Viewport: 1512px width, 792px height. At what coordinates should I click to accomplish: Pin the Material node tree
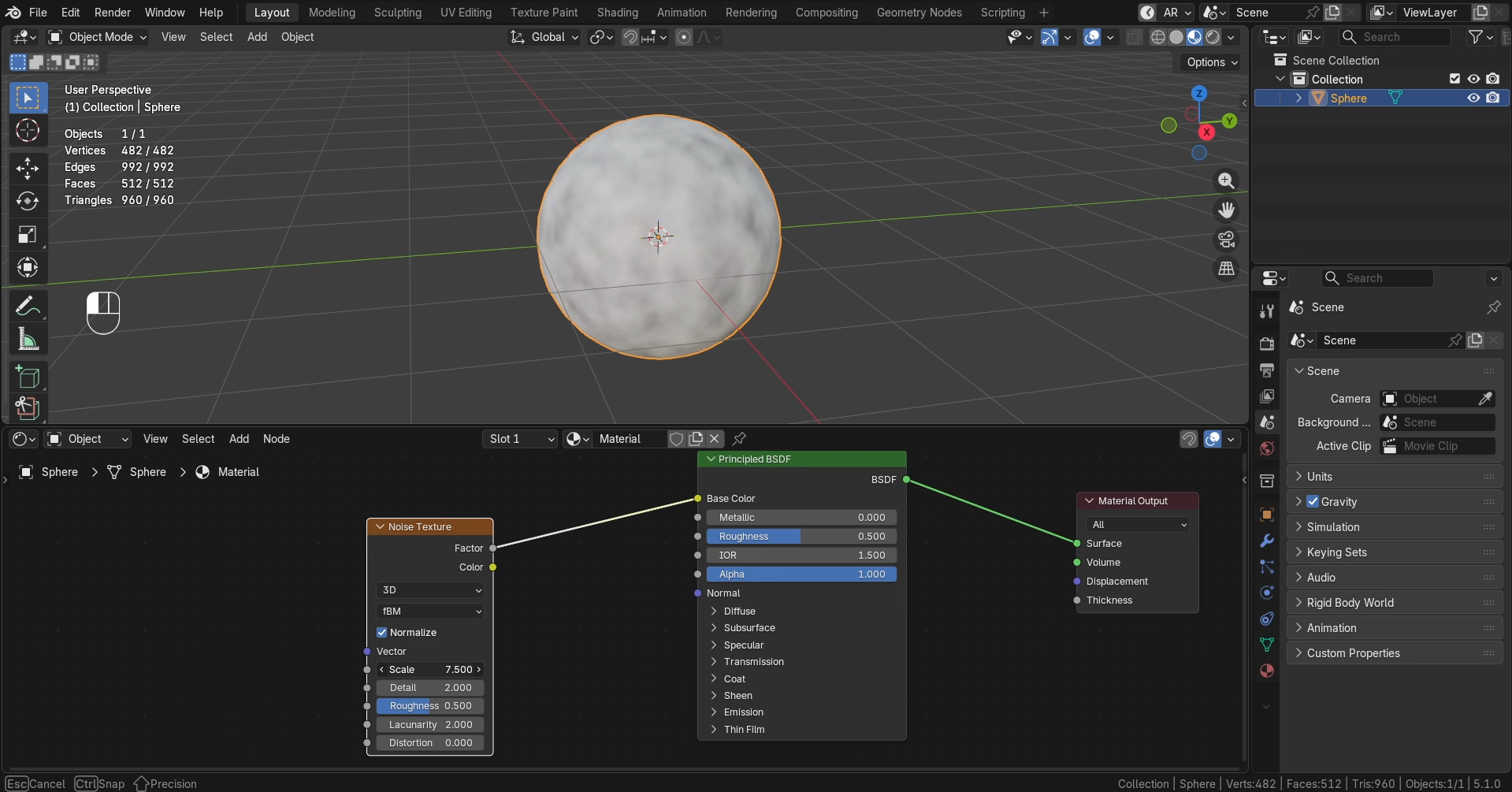(739, 439)
